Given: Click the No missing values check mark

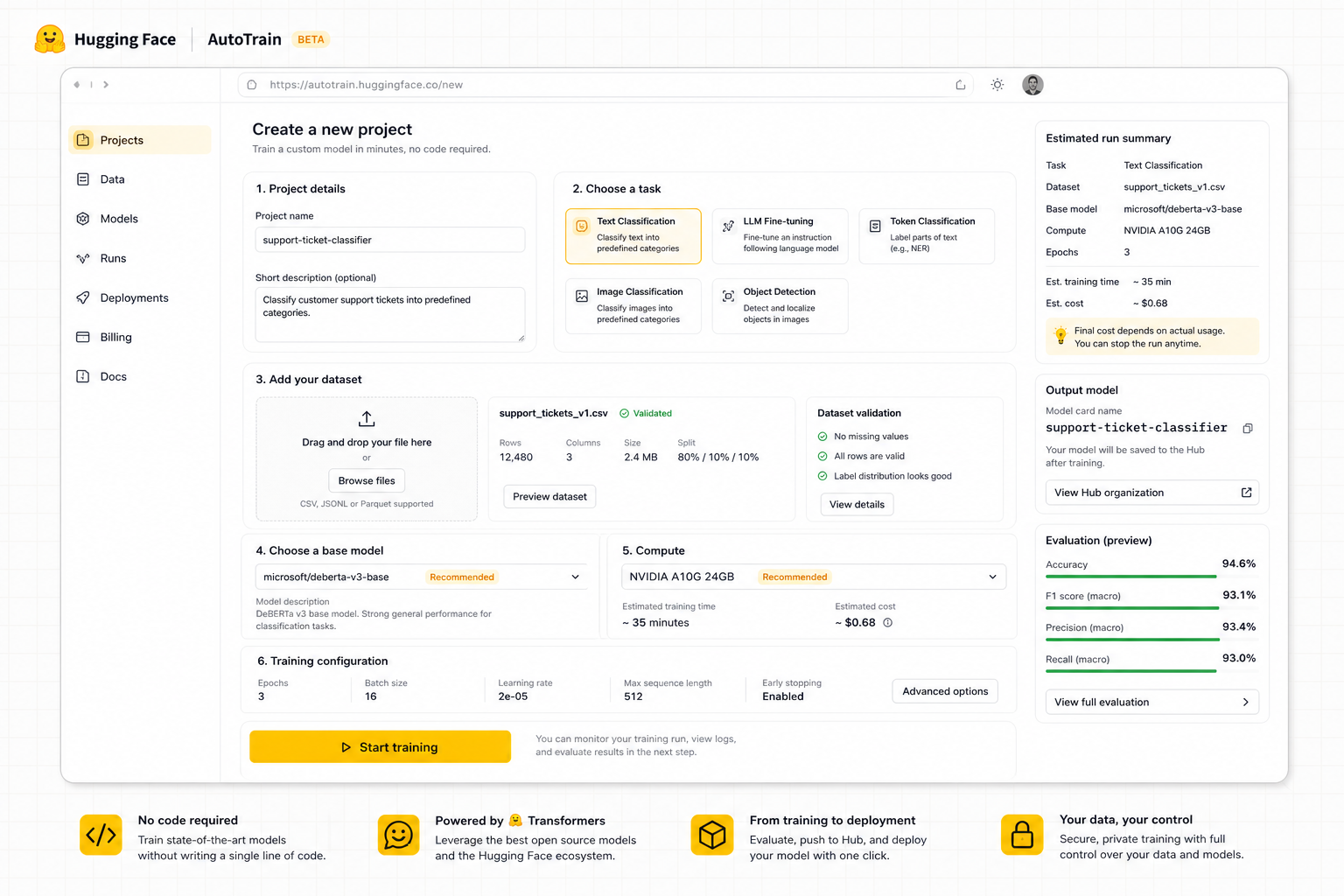Looking at the screenshot, I should click(x=822, y=437).
